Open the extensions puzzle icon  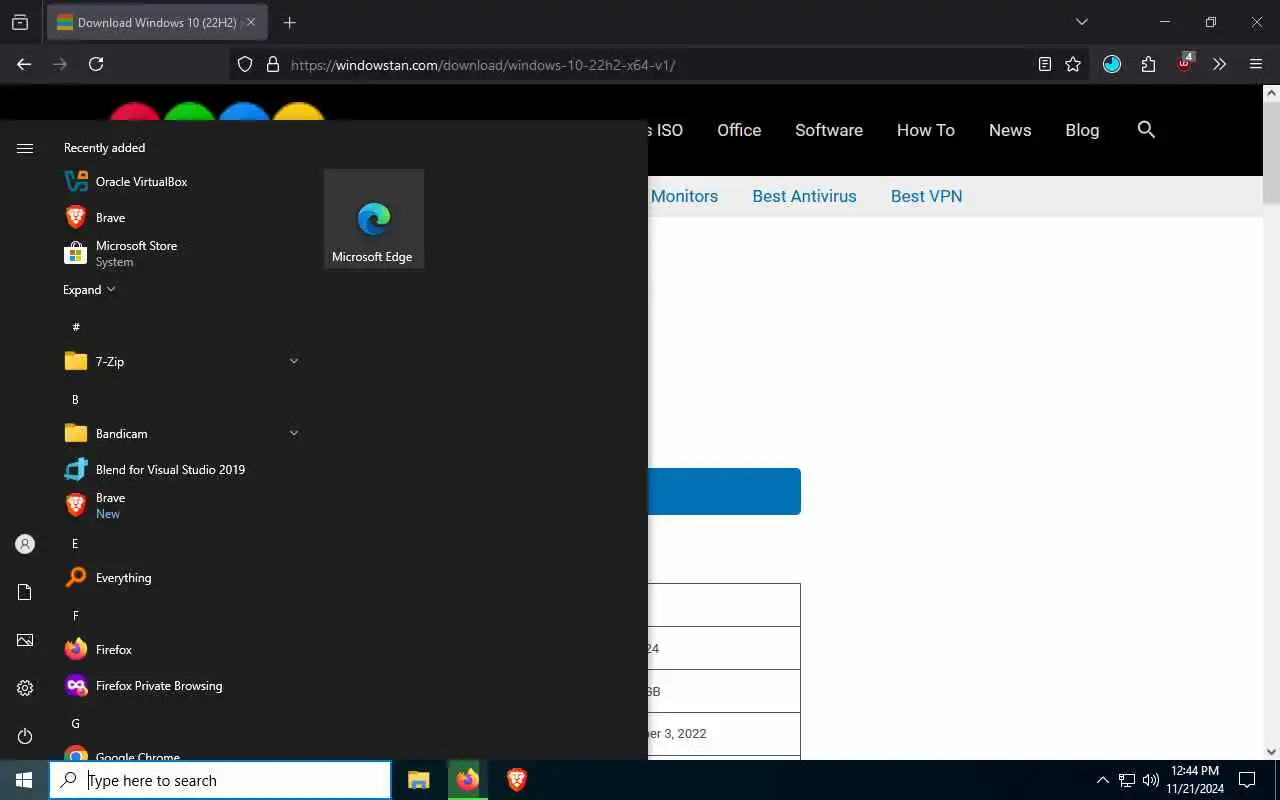1148,64
